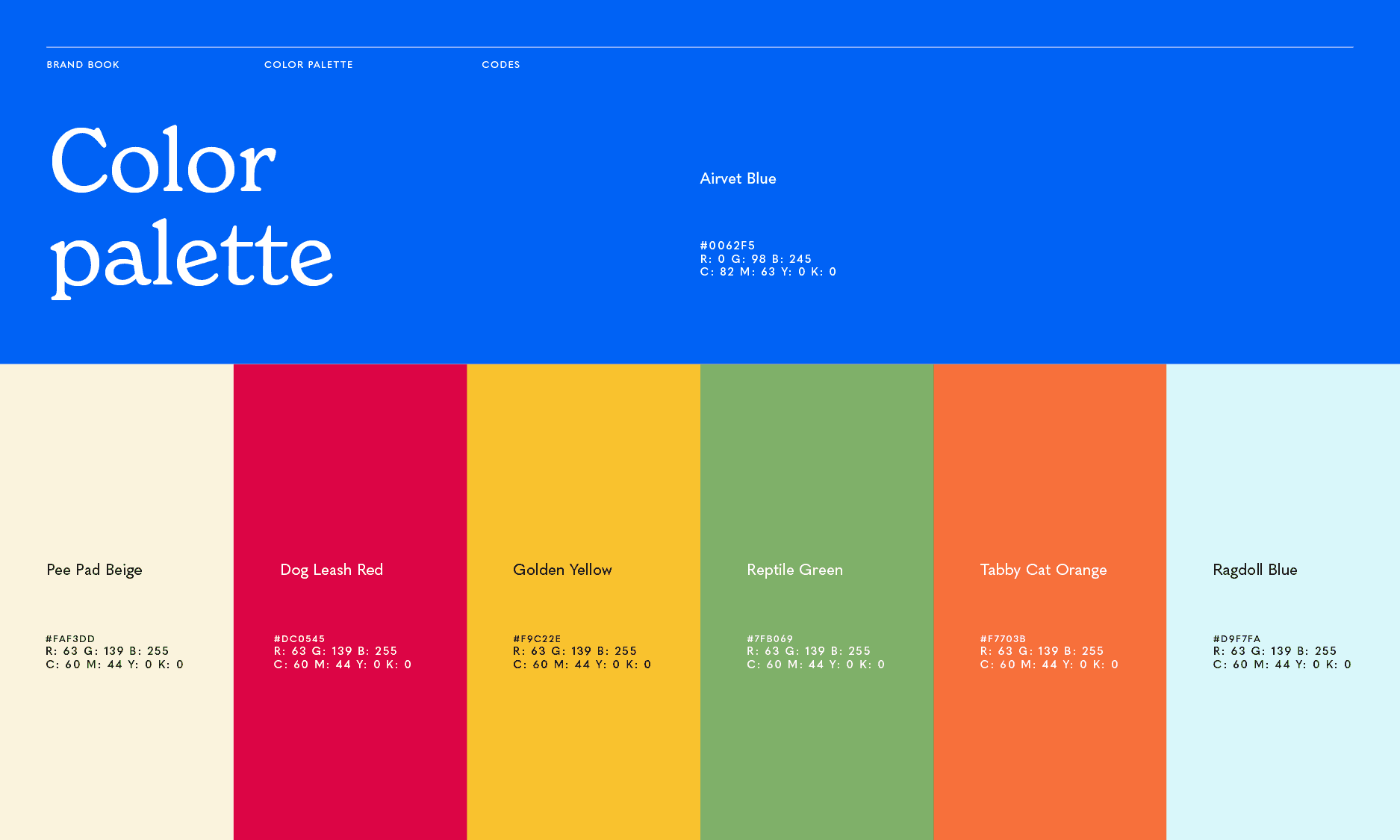The image size is (1400, 840).
Task: Click the CMYK line under Golden Yellow
Action: pyautogui.click(x=582, y=665)
